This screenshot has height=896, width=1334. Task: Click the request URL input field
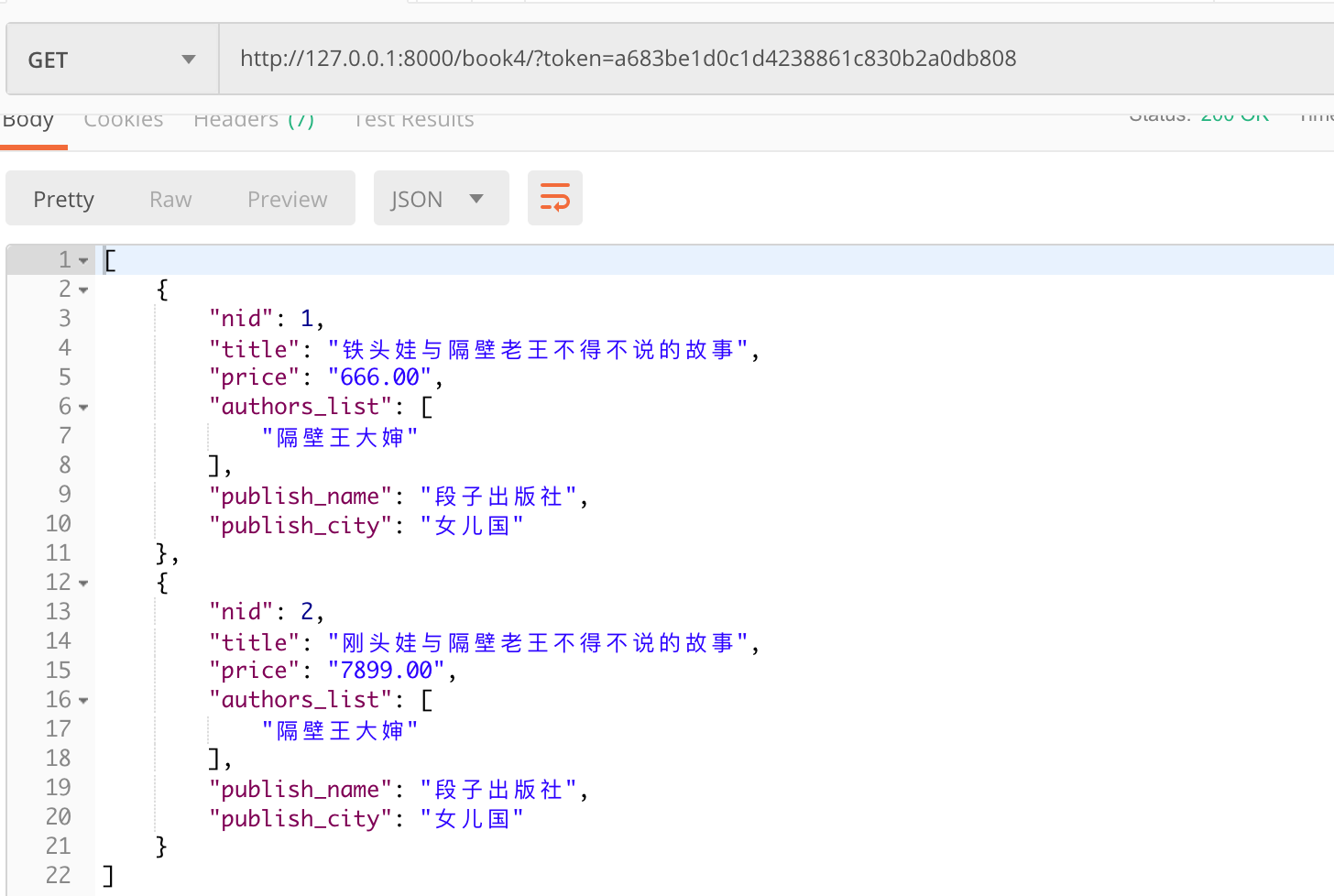point(777,59)
